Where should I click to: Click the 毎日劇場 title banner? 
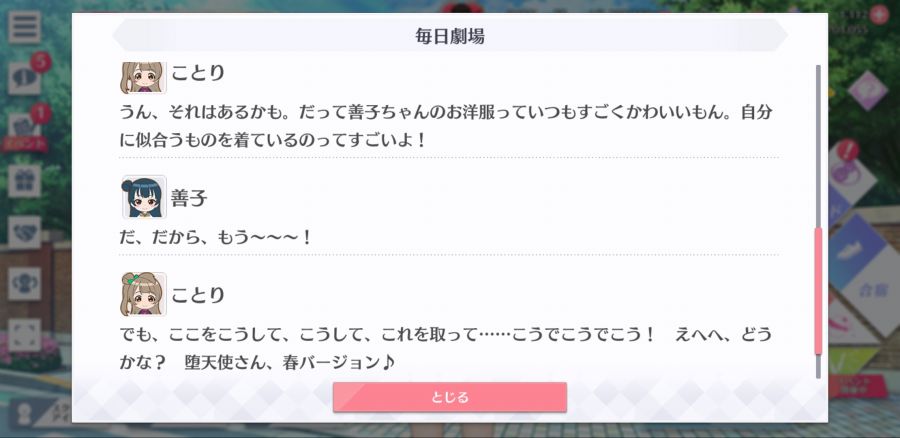[x=450, y=36]
